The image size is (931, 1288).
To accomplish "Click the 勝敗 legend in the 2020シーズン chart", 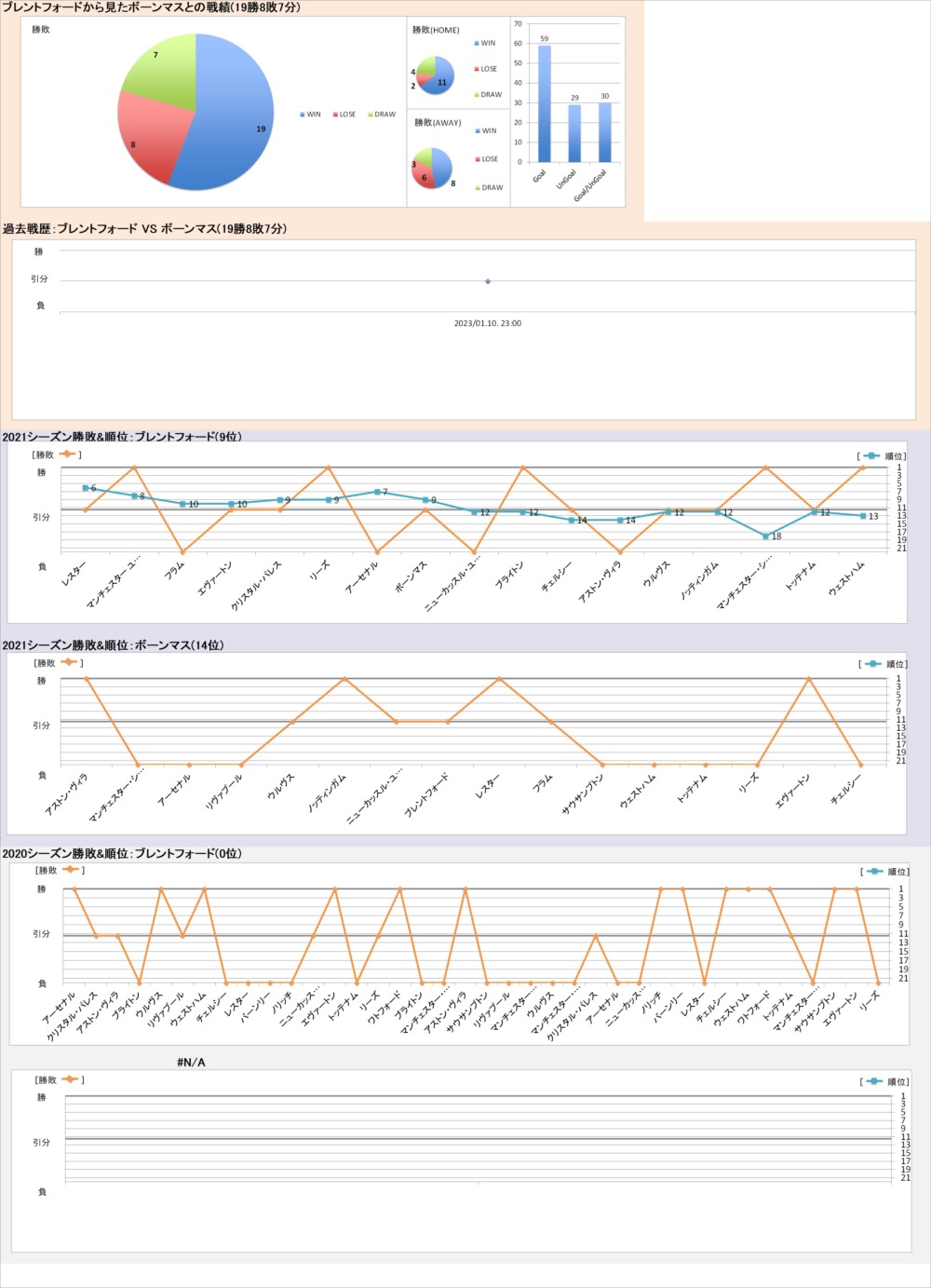I will [x=60, y=870].
